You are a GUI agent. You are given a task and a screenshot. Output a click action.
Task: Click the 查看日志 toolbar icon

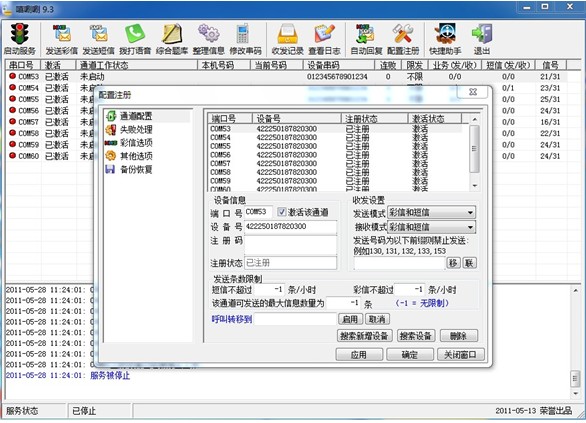[x=324, y=34]
